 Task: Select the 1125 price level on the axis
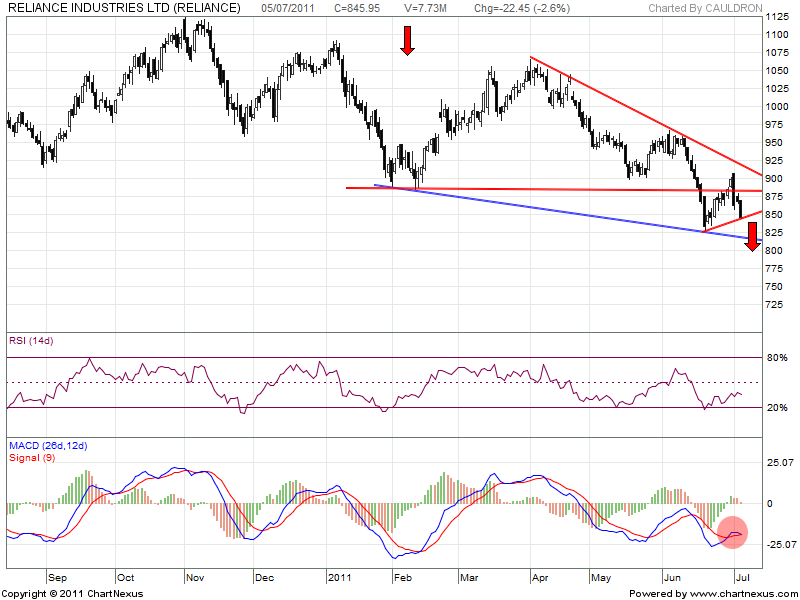pyautogui.click(x=777, y=18)
